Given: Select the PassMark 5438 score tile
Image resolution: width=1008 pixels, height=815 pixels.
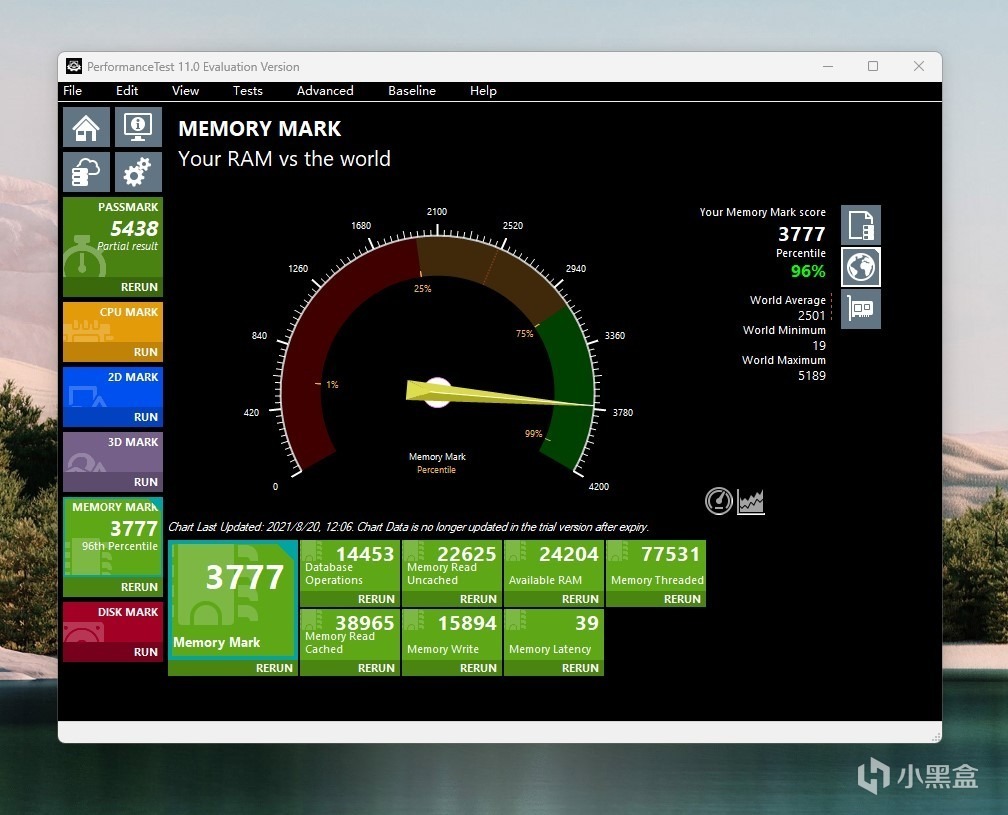Looking at the screenshot, I should pos(112,238).
